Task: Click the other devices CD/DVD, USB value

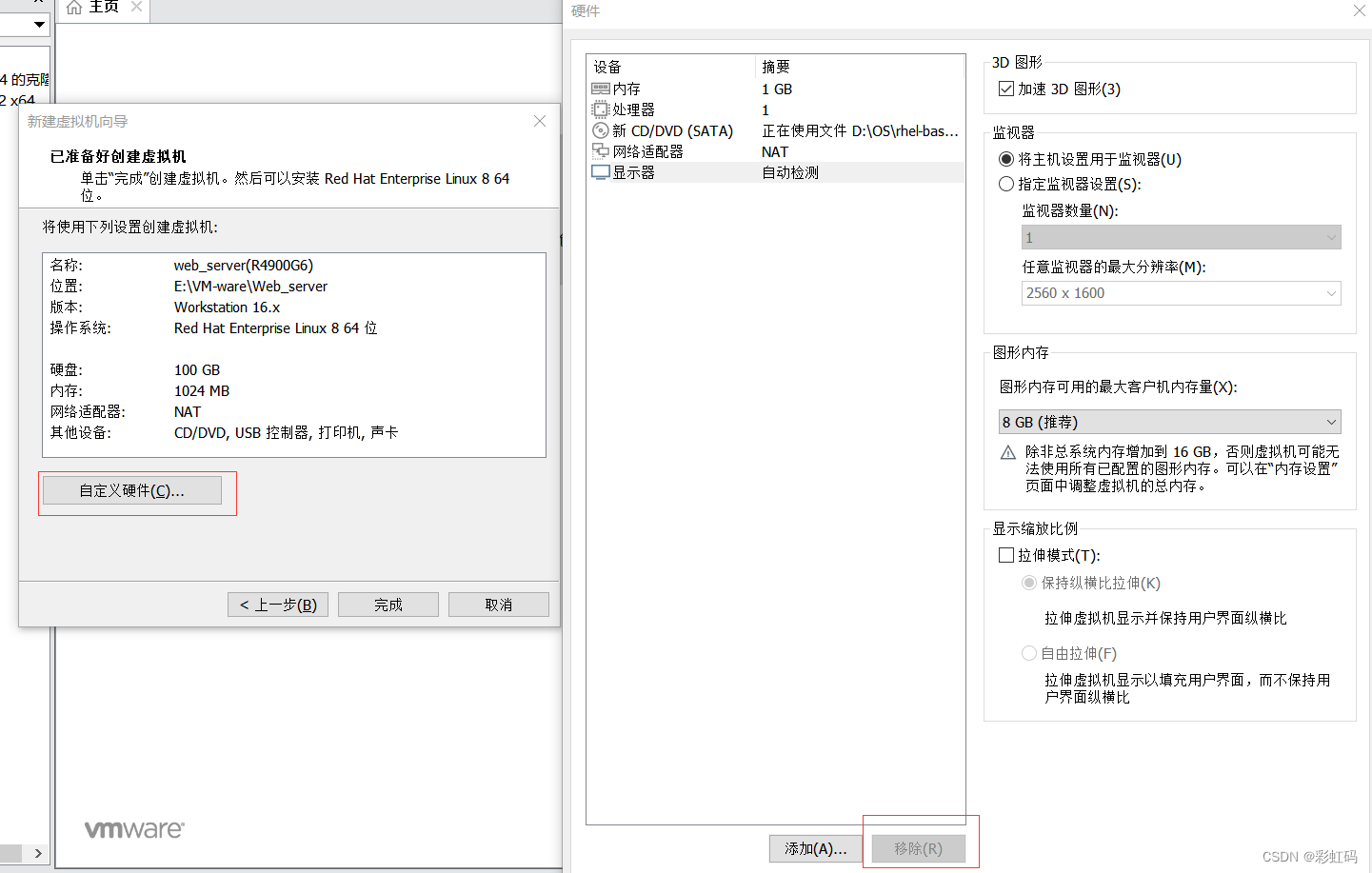Action: tap(287, 432)
